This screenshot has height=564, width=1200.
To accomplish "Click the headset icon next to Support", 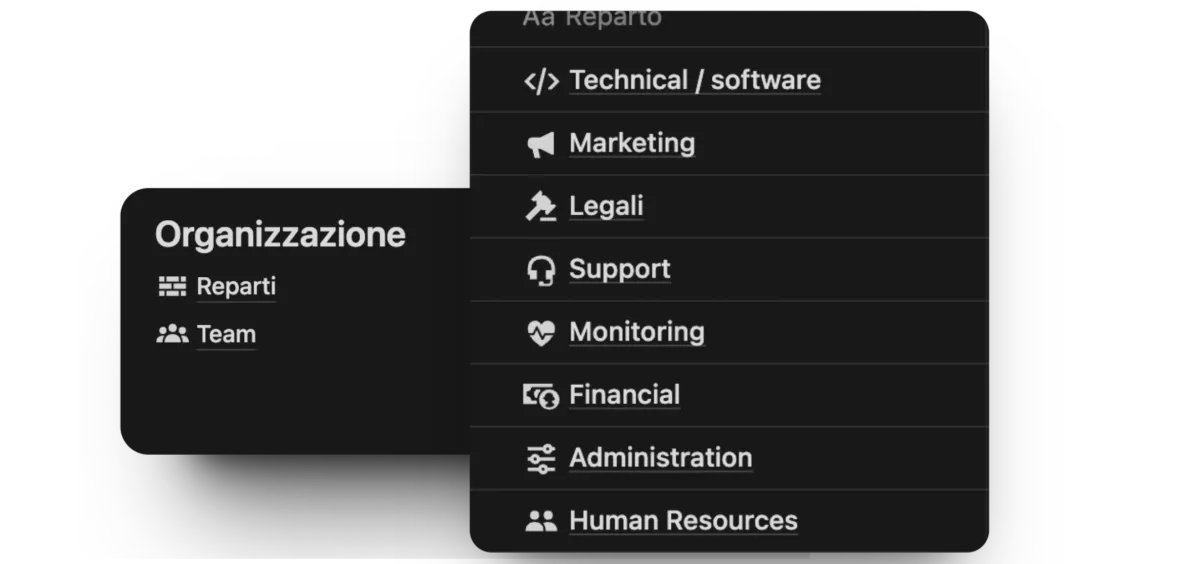I will [541, 270].
